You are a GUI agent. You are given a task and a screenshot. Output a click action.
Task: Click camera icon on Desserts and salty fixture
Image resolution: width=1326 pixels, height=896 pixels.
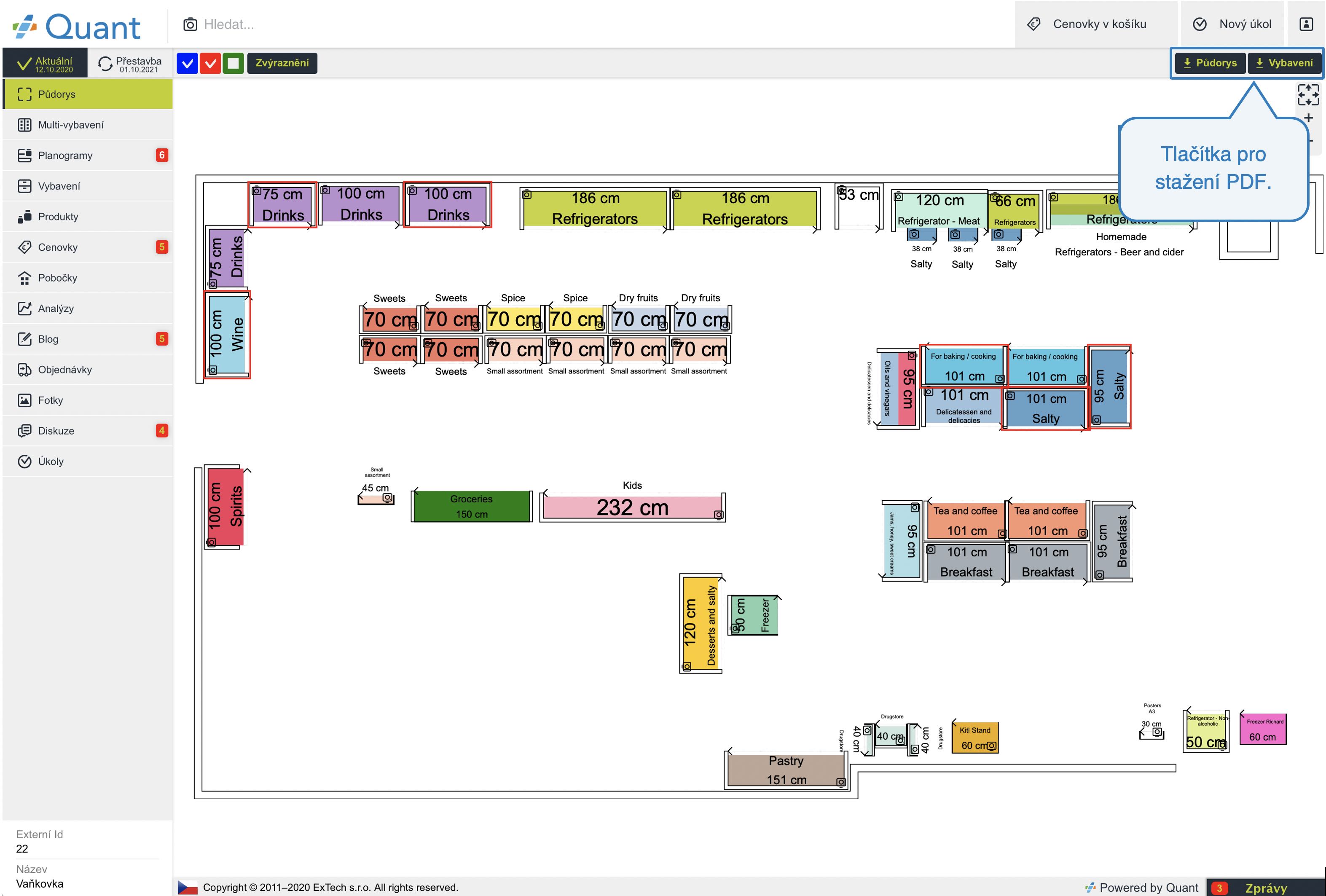pos(687,666)
